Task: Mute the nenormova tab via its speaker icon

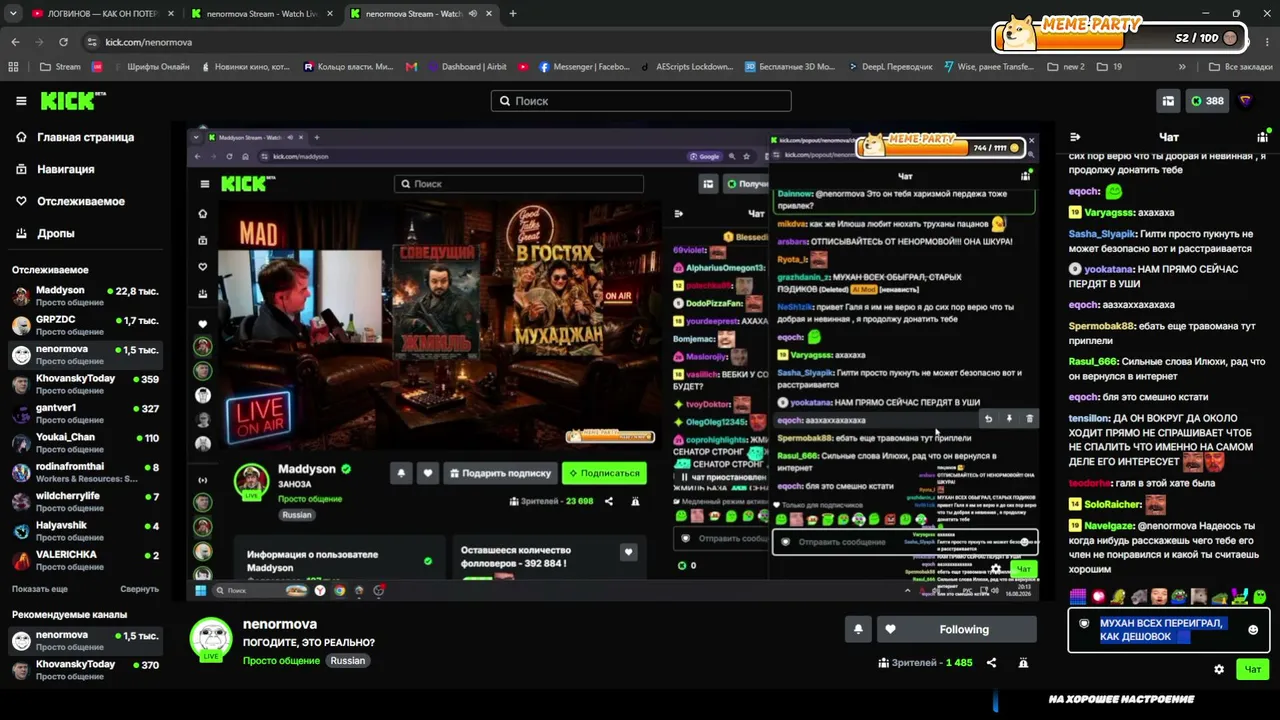Action: tap(474, 14)
